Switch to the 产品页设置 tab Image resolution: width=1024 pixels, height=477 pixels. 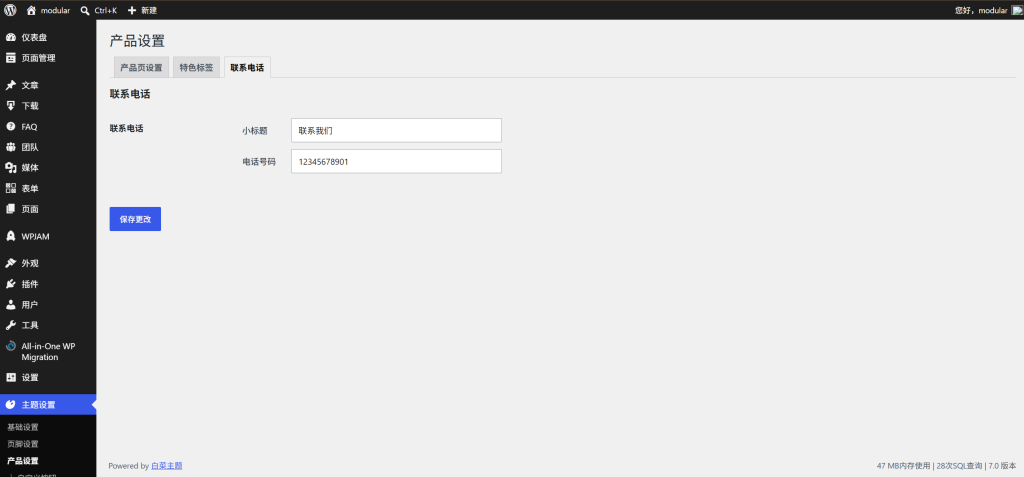tap(141, 67)
